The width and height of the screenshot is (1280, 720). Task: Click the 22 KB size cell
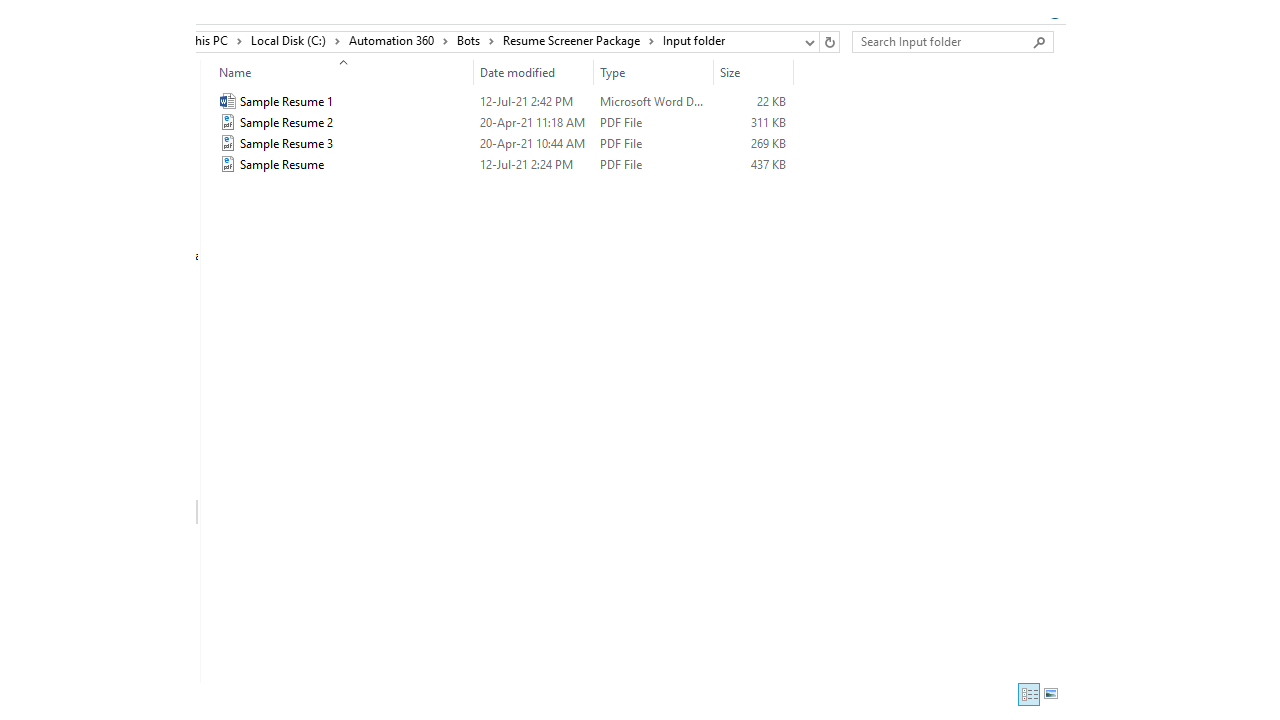(771, 102)
